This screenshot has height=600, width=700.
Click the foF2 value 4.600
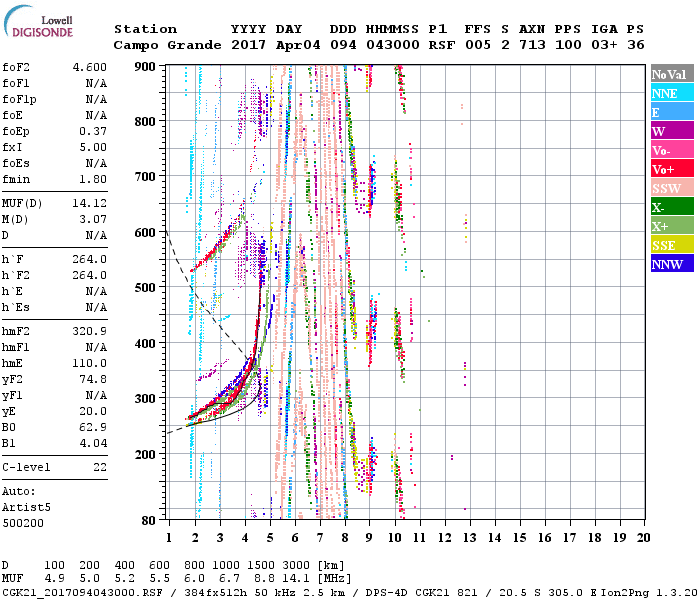pyautogui.click(x=89, y=68)
